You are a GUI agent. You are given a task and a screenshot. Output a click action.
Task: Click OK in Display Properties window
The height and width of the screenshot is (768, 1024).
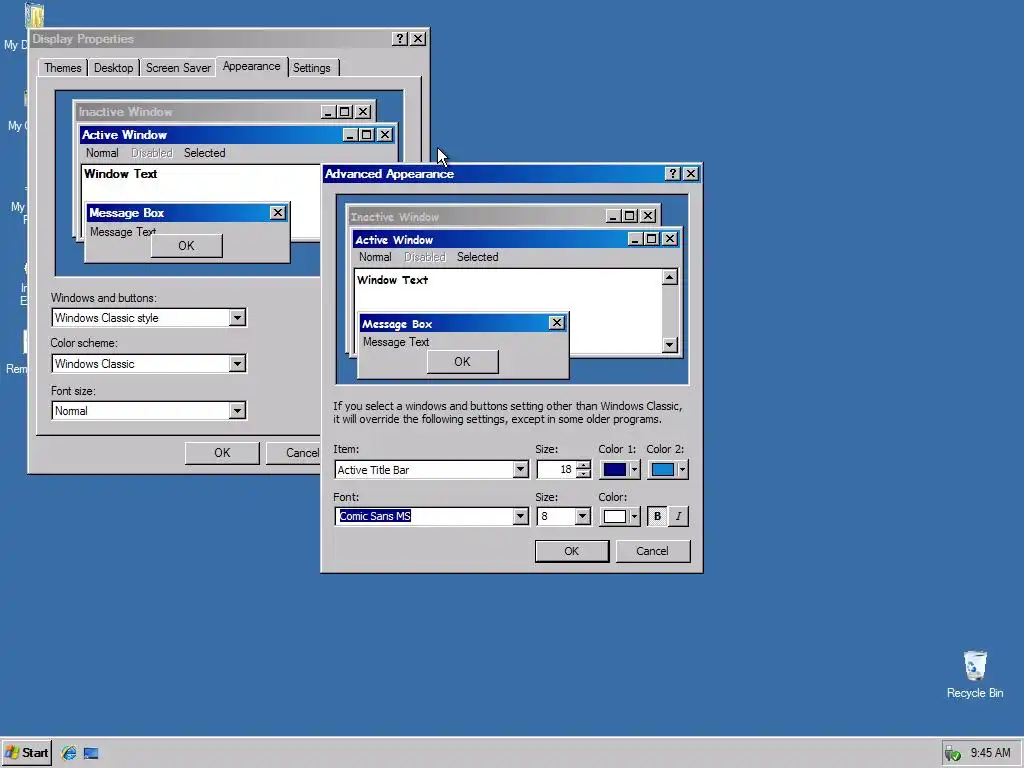point(222,453)
